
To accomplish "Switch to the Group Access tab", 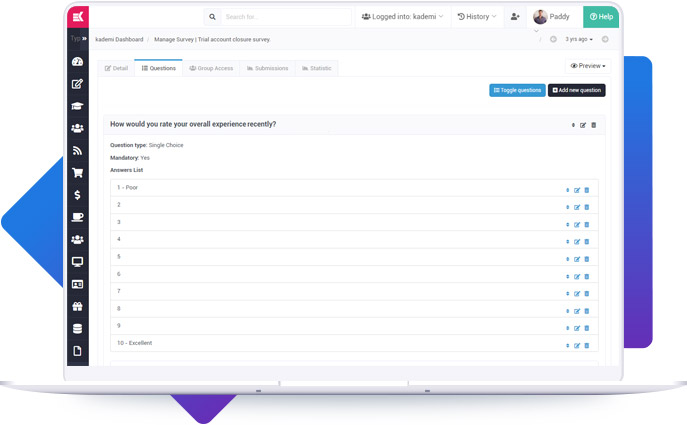I will click(x=211, y=68).
